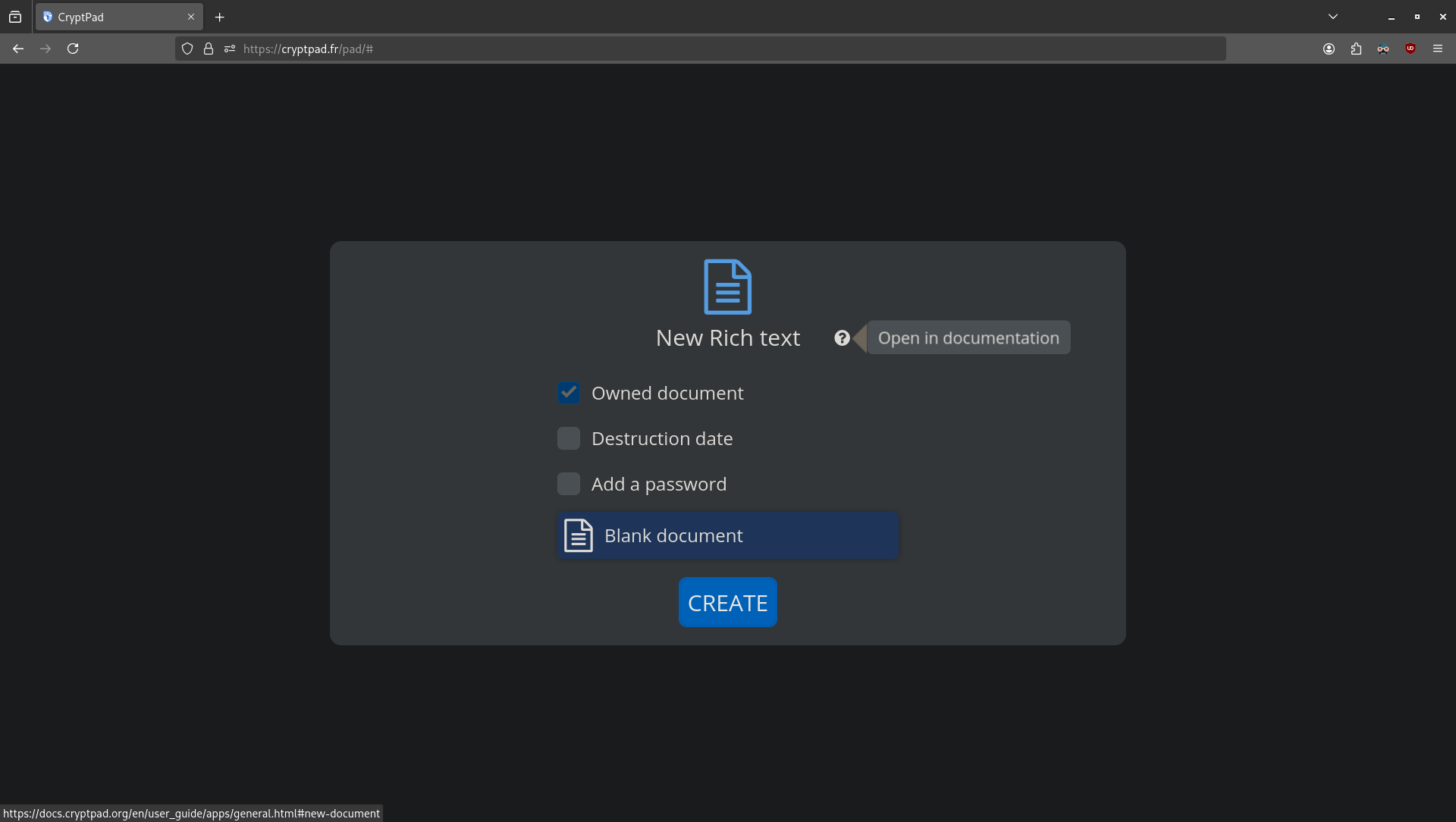Click the uBlock Origin shield icon
This screenshot has height=822, width=1456.
pyautogui.click(x=1410, y=49)
